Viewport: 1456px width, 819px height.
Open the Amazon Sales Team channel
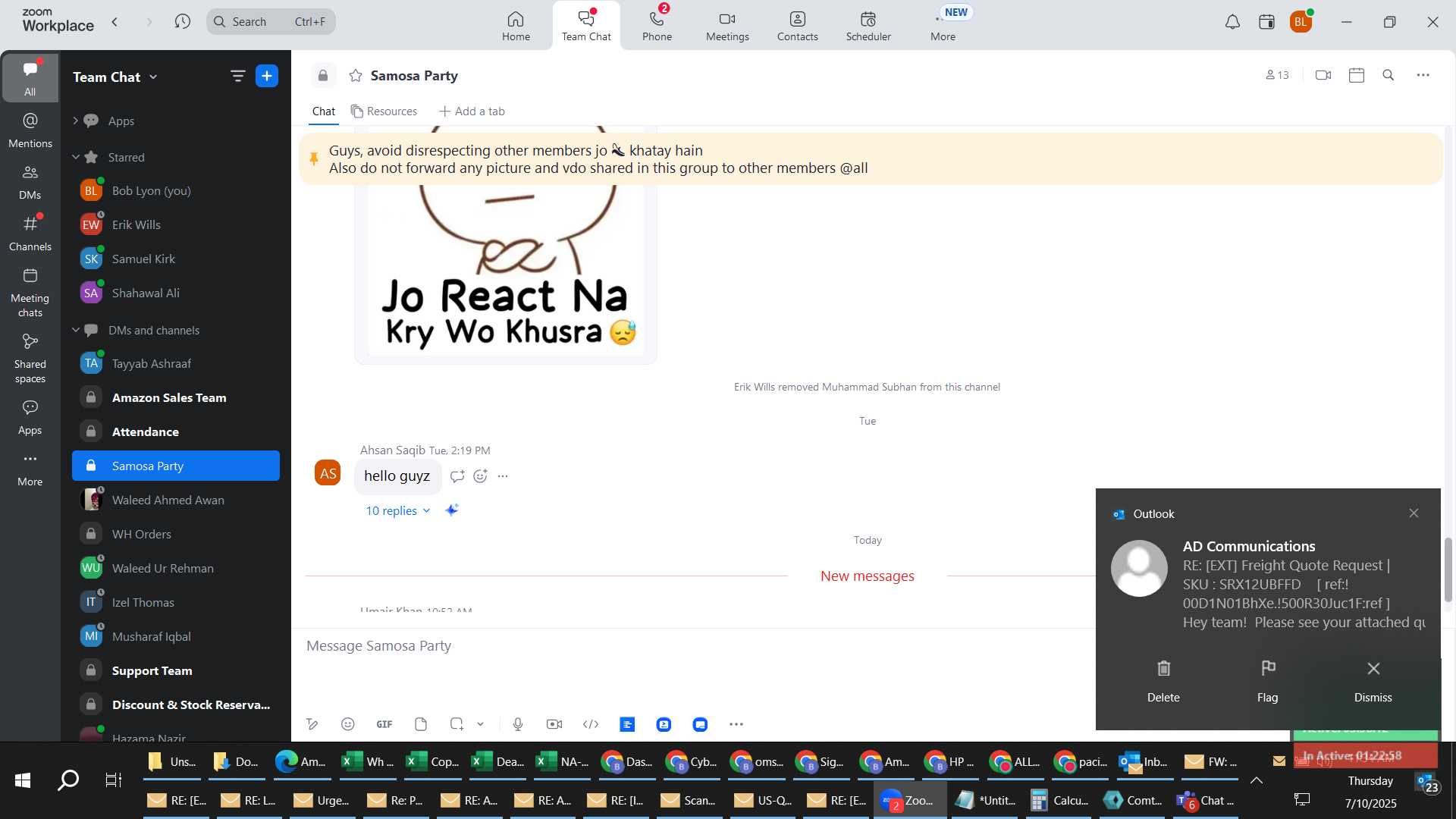pos(176,397)
